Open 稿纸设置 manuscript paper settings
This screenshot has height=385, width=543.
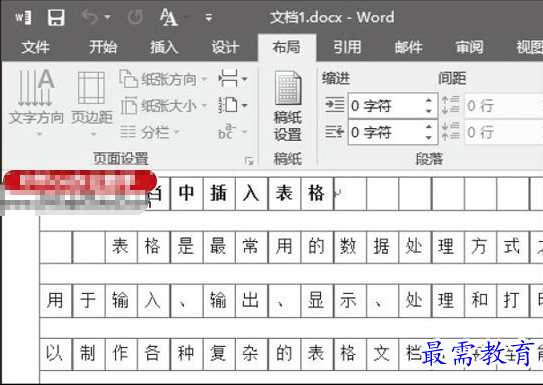288,106
